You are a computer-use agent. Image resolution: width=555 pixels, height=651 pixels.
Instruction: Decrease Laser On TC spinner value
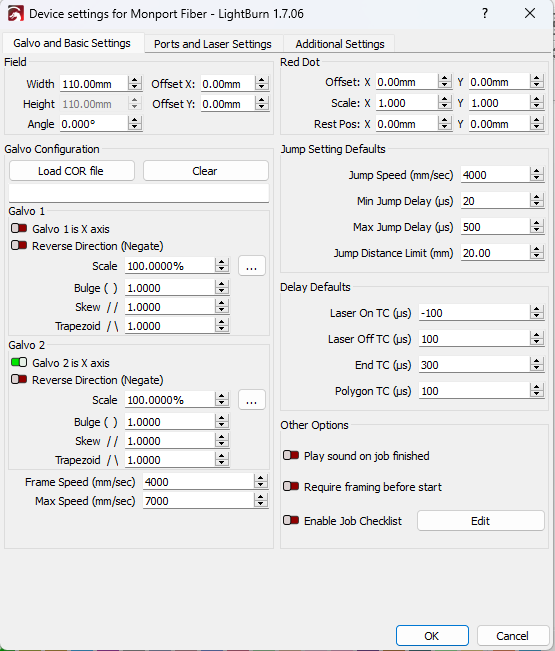pyautogui.click(x=537, y=316)
